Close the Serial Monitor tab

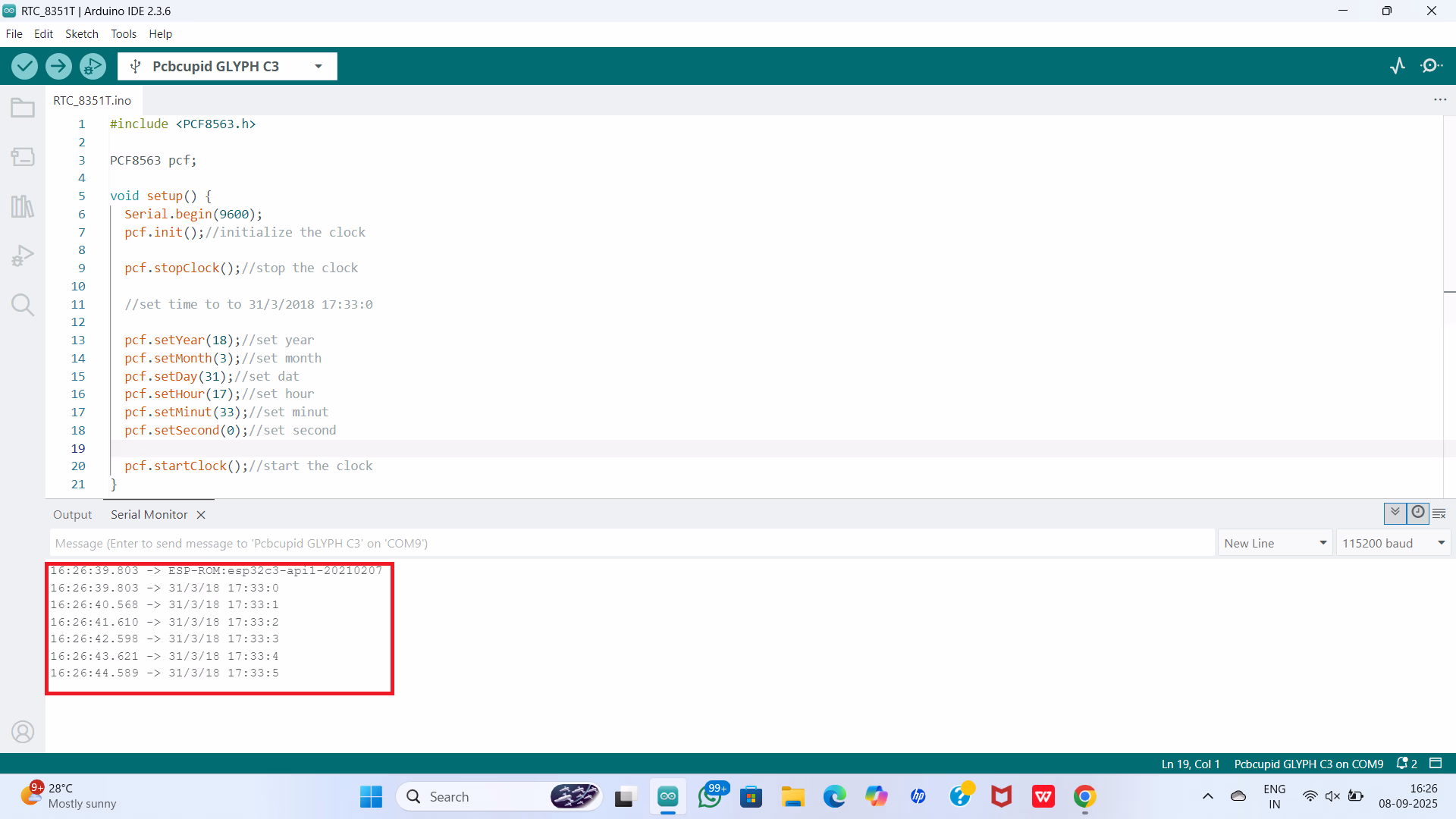(x=201, y=515)
